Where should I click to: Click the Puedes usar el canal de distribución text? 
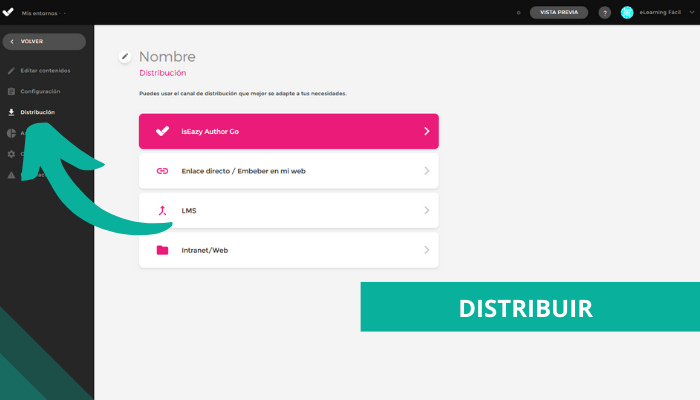(x=243, y=94)
